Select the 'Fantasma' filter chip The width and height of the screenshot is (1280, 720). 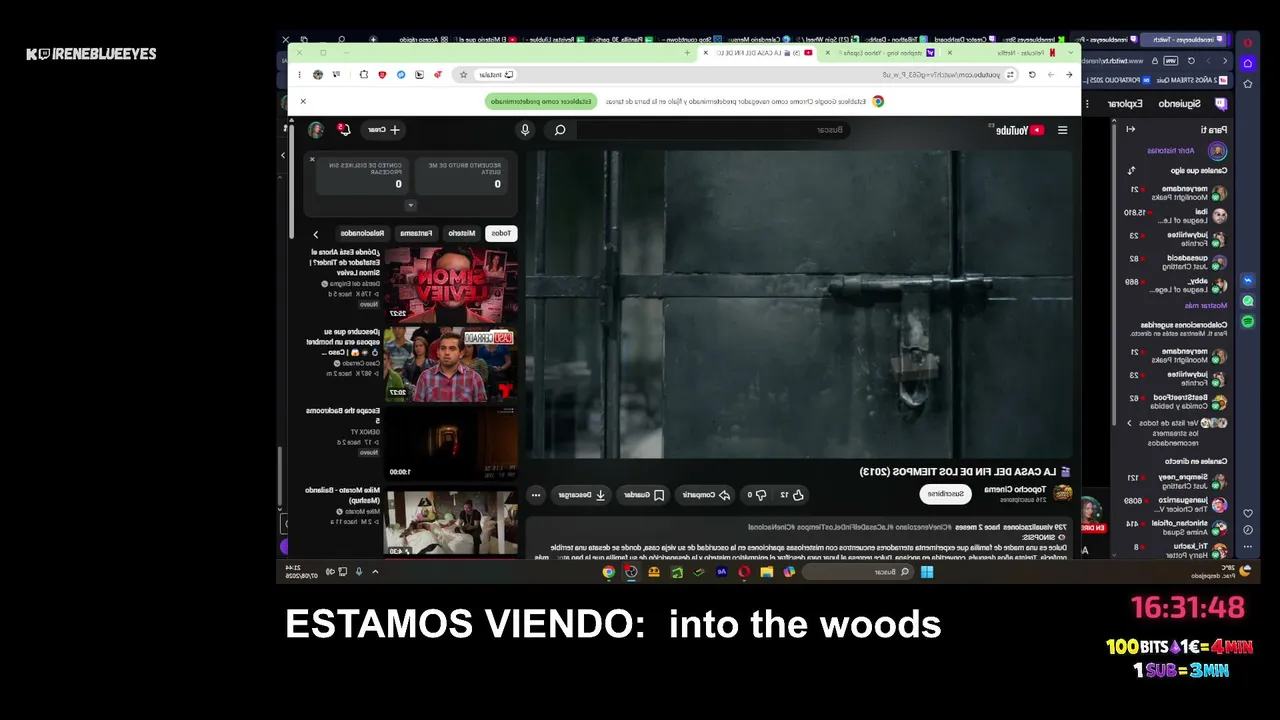pos(416,233)
